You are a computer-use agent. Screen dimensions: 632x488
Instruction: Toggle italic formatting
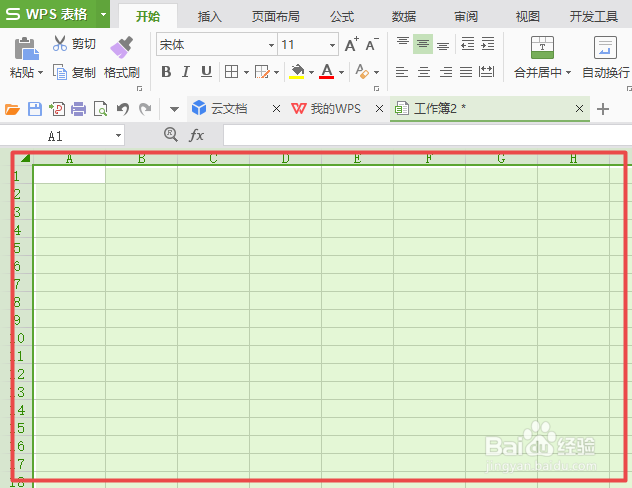coord(185,72)
